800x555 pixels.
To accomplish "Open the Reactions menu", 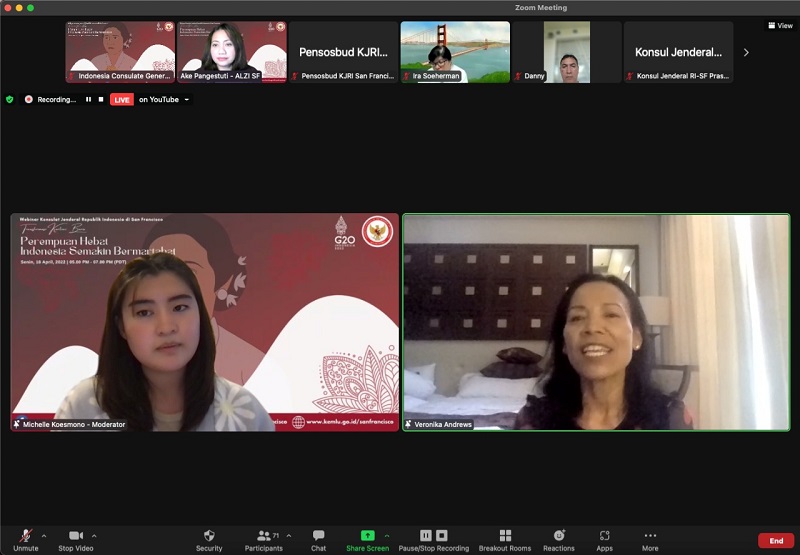I will pos(559,540).
